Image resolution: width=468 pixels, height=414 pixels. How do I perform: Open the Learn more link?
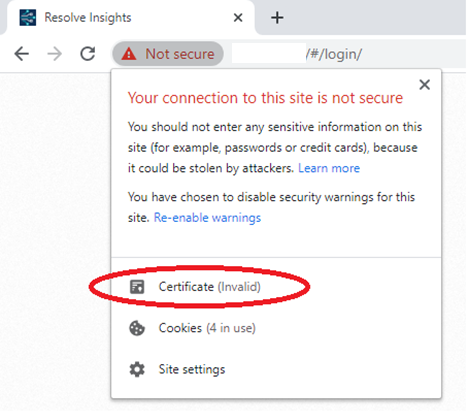point(329,168)
